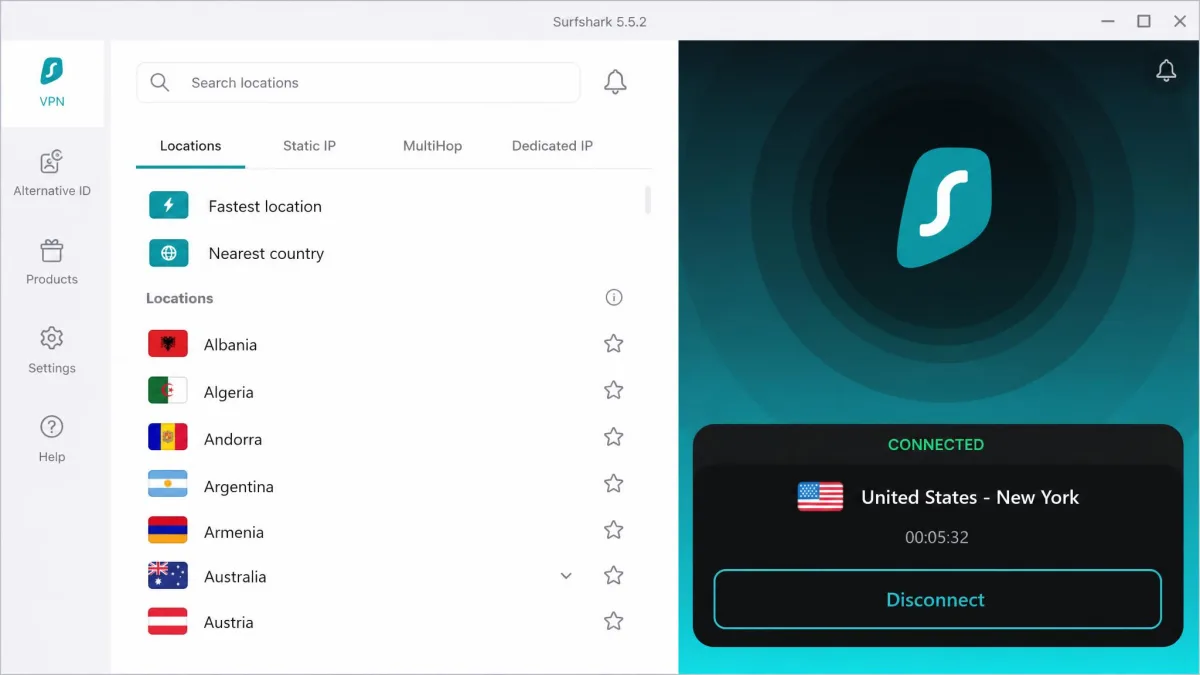Click the Albania flag icon
1200x675 pixels.
coord(168,344)
